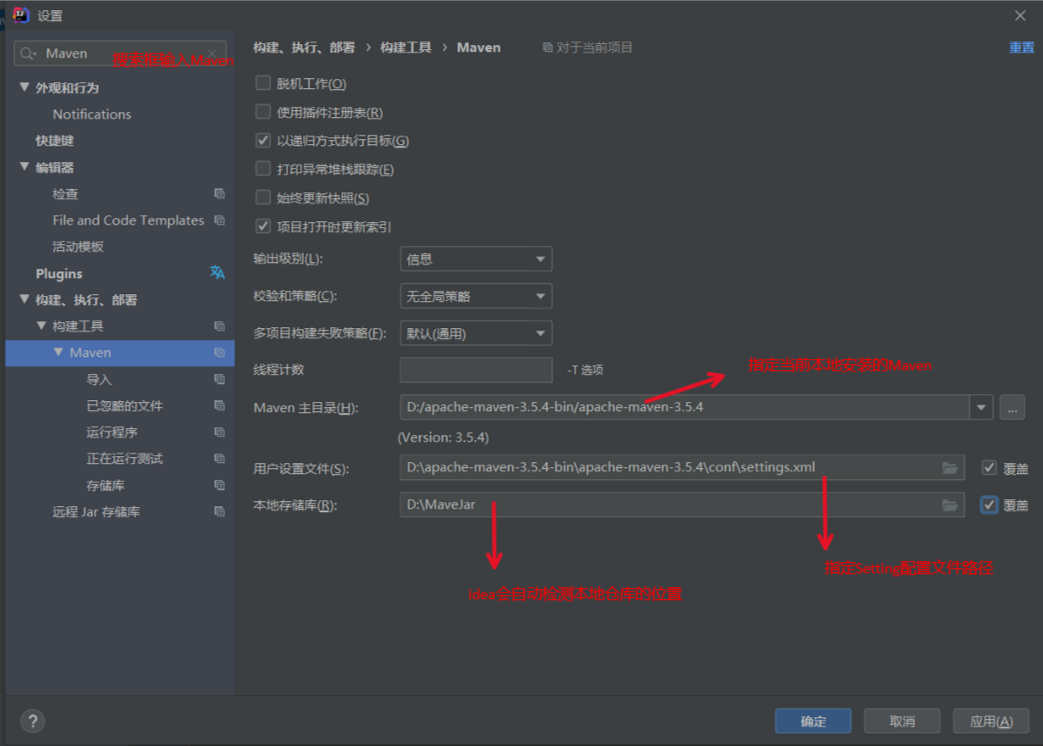Click the project-scope icon on the Maven row
This screenshot has width=1043, height=746.
(219, 352)
